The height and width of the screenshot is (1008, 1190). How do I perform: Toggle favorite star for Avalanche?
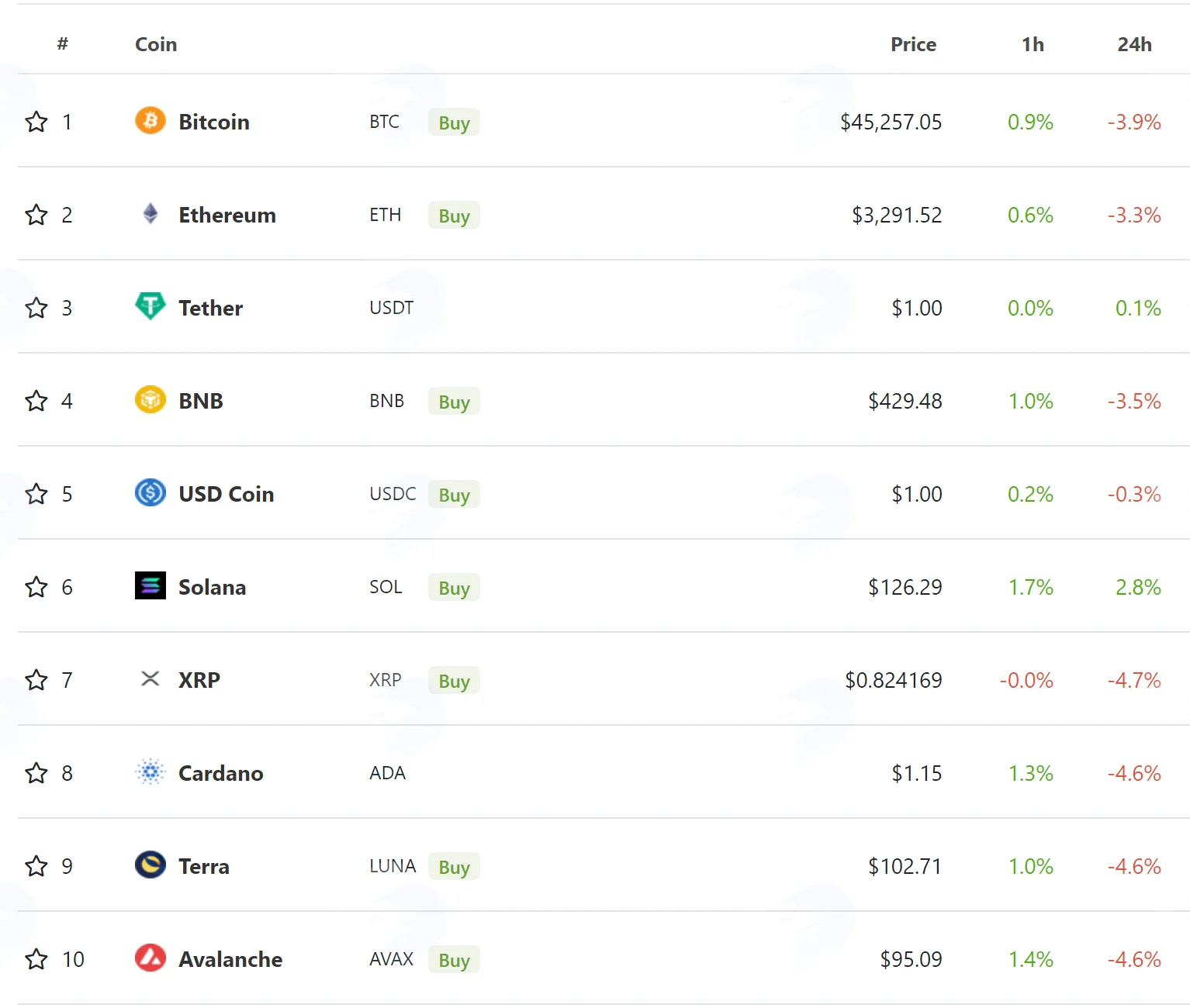[x=36, y=959]
